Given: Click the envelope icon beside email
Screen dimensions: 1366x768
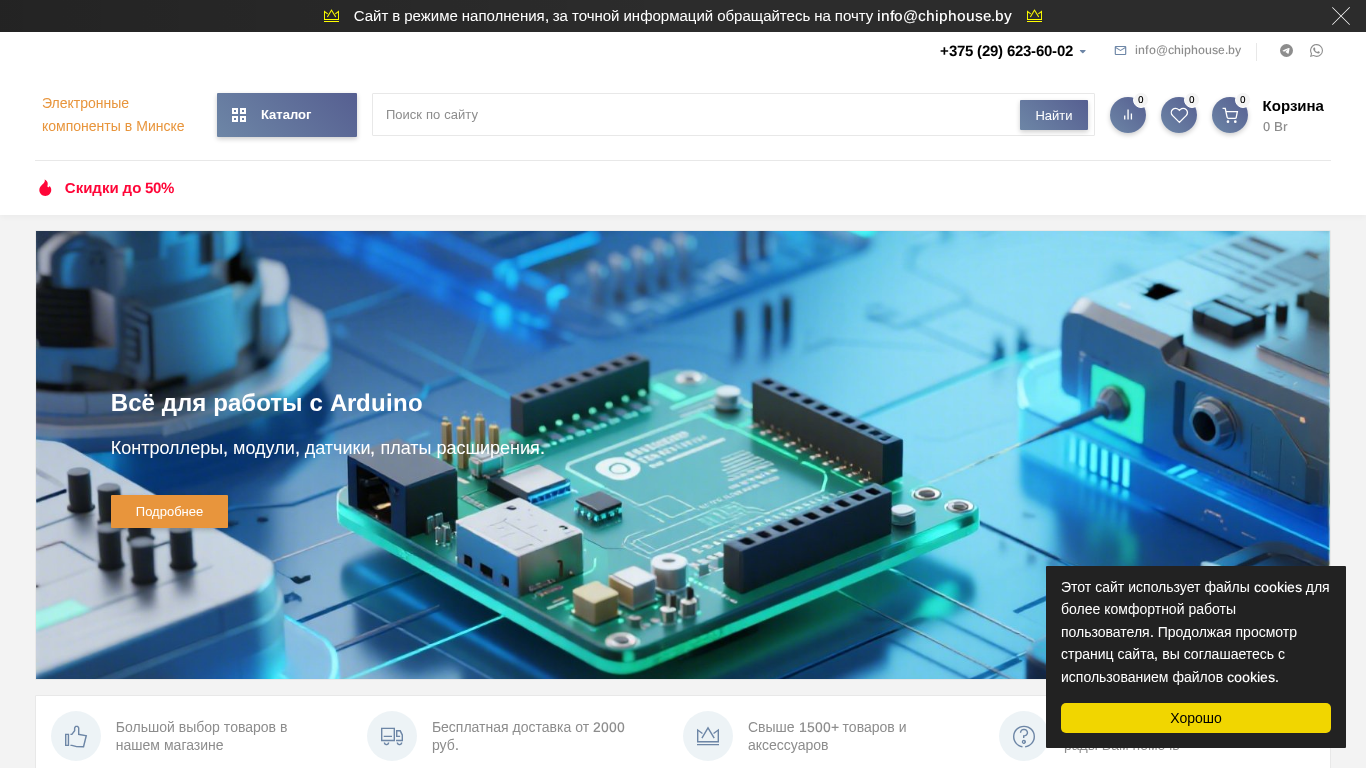Looking at the screenshot, I should tap(1120, 51).
